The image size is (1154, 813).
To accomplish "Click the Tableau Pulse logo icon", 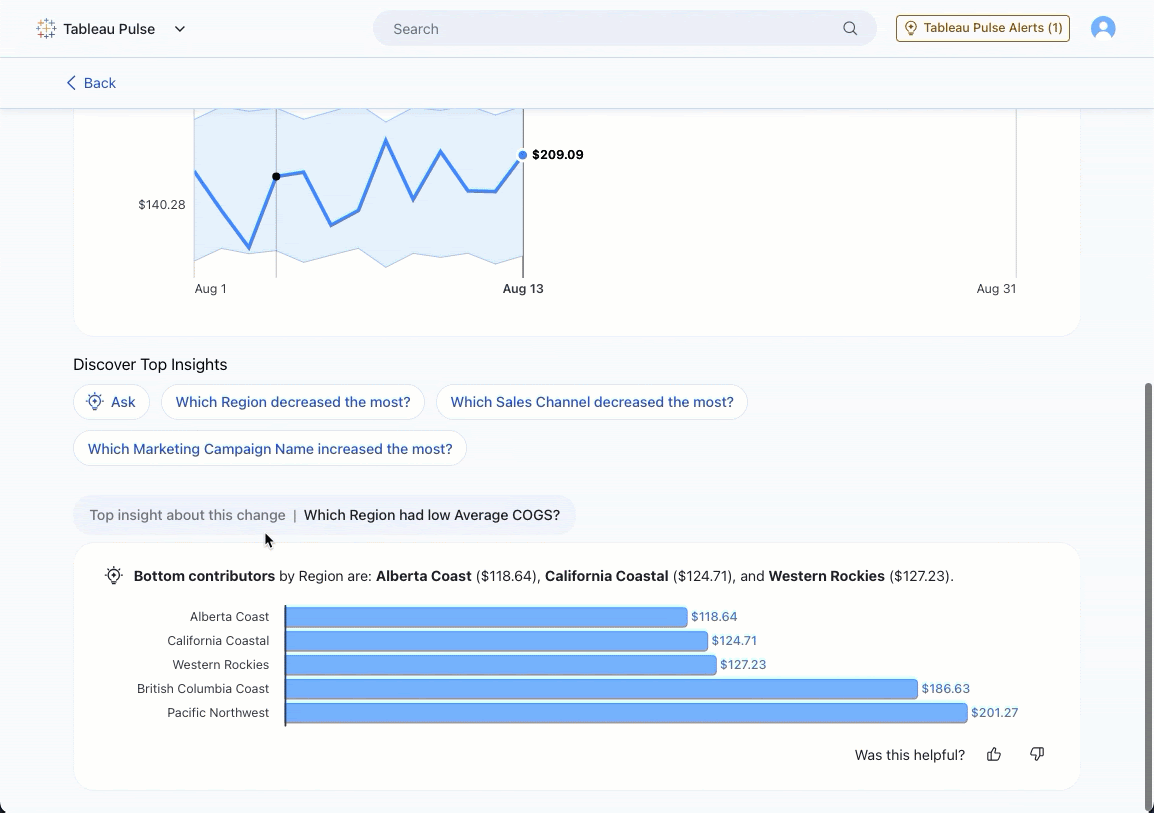I will (x=46, y=28).
